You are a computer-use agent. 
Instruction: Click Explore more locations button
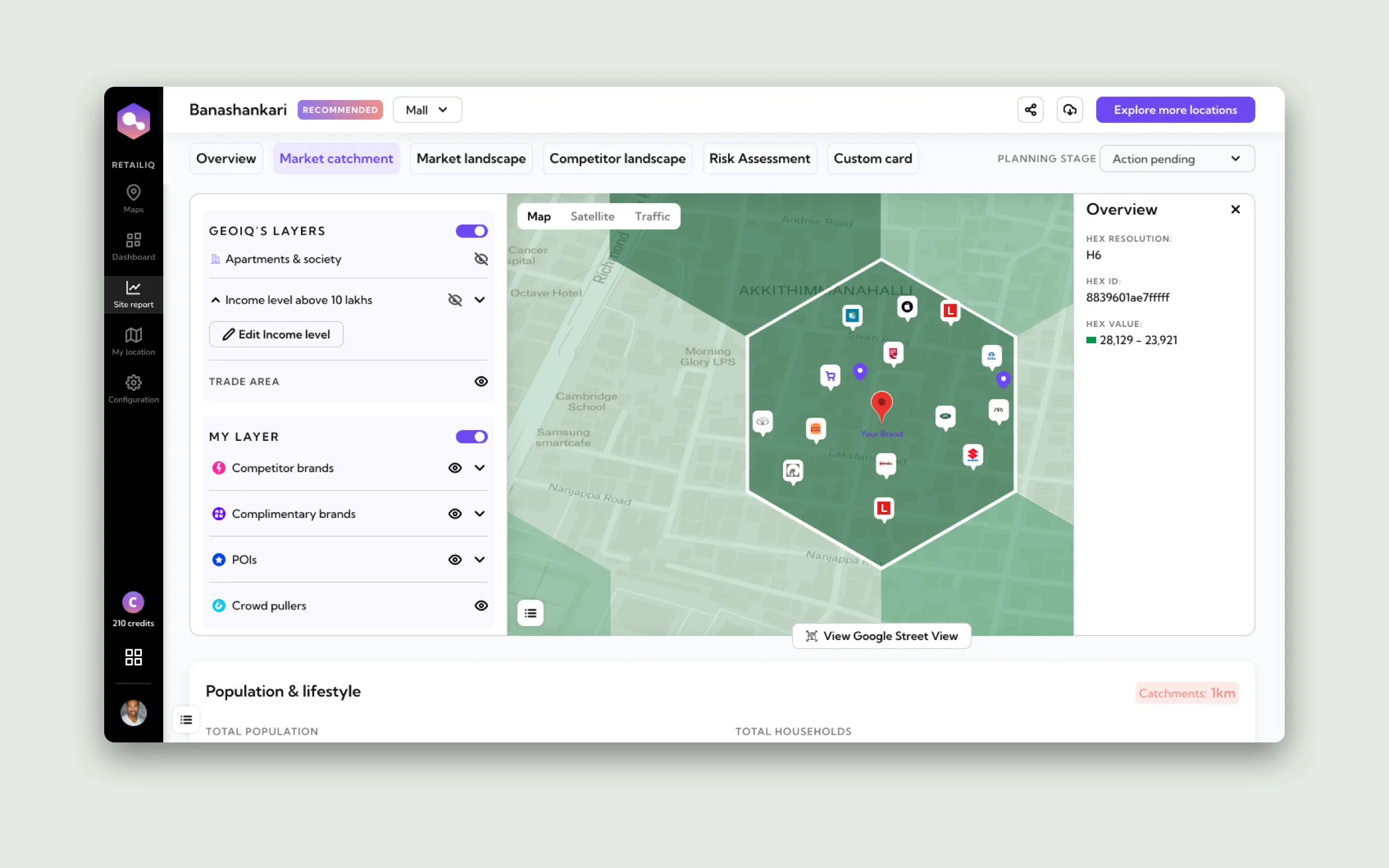coord(1175,110)
